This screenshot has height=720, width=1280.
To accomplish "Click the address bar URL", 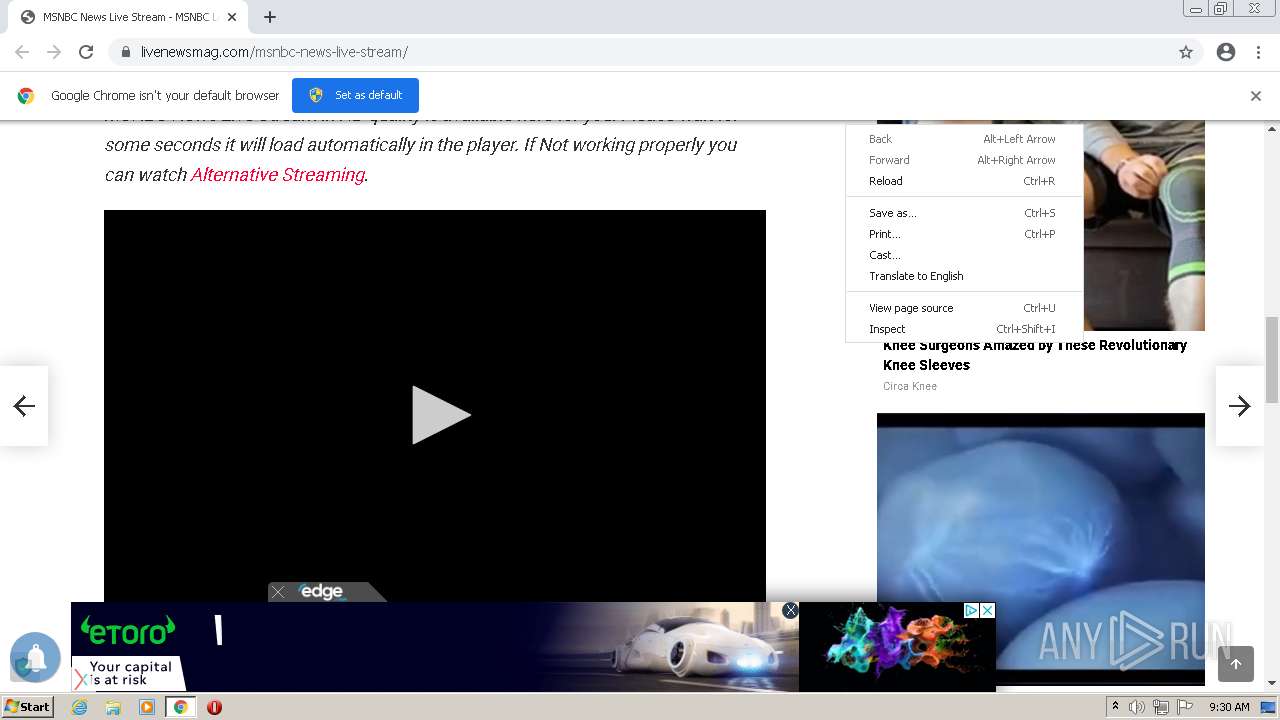I will click(274, 52).
